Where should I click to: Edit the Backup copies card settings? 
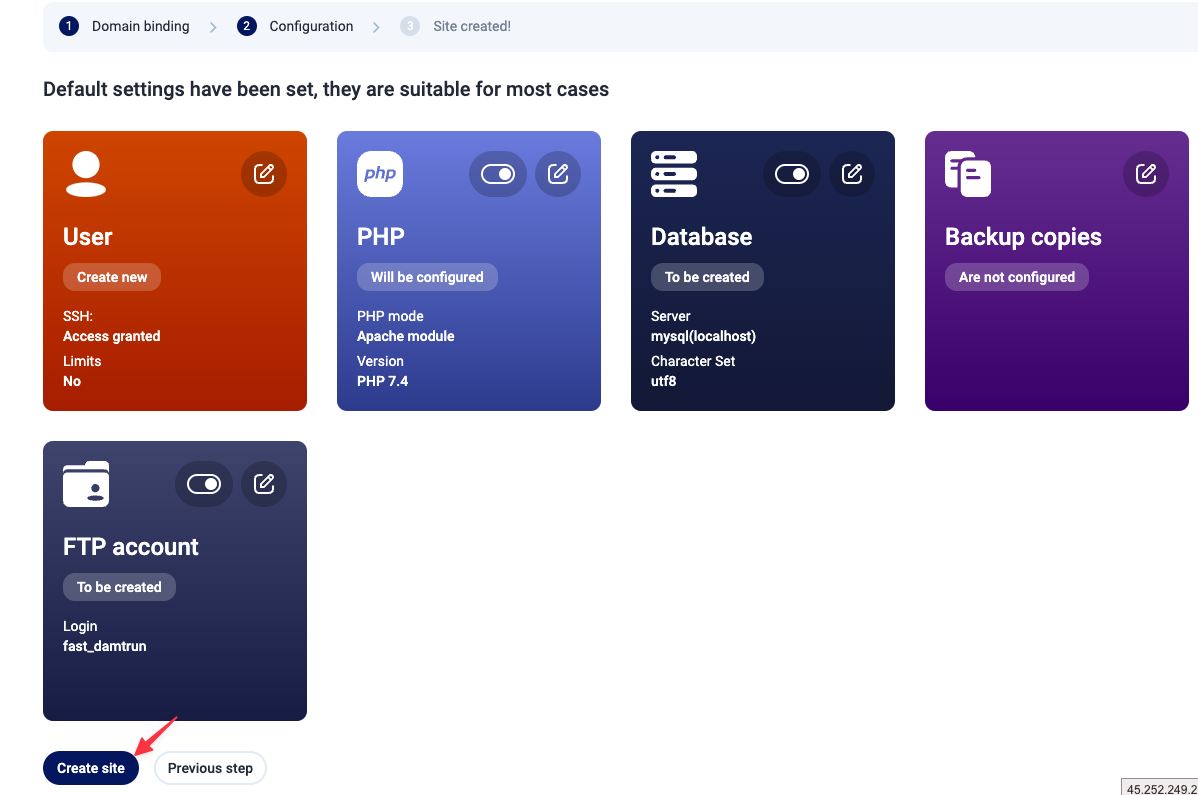[x=1146, y=174]
